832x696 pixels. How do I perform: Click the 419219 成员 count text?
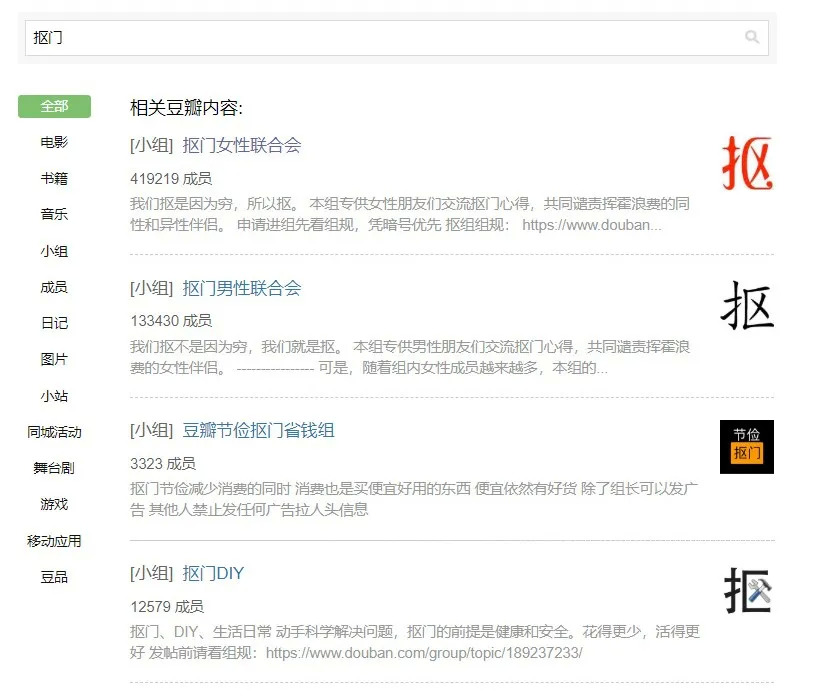point(171,178)
